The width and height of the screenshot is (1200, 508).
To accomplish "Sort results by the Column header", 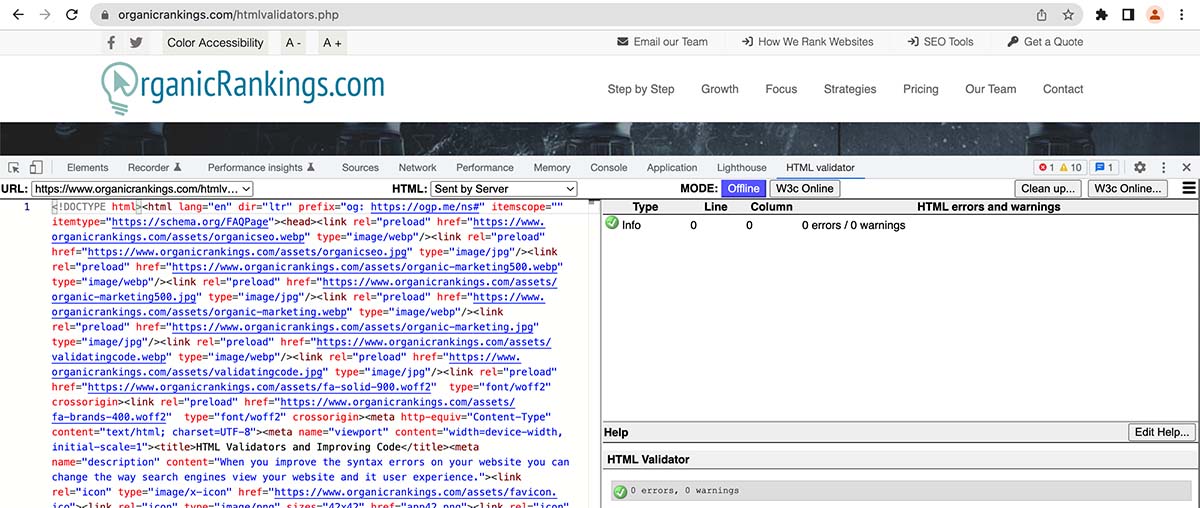I will click(x=771, y=207).
